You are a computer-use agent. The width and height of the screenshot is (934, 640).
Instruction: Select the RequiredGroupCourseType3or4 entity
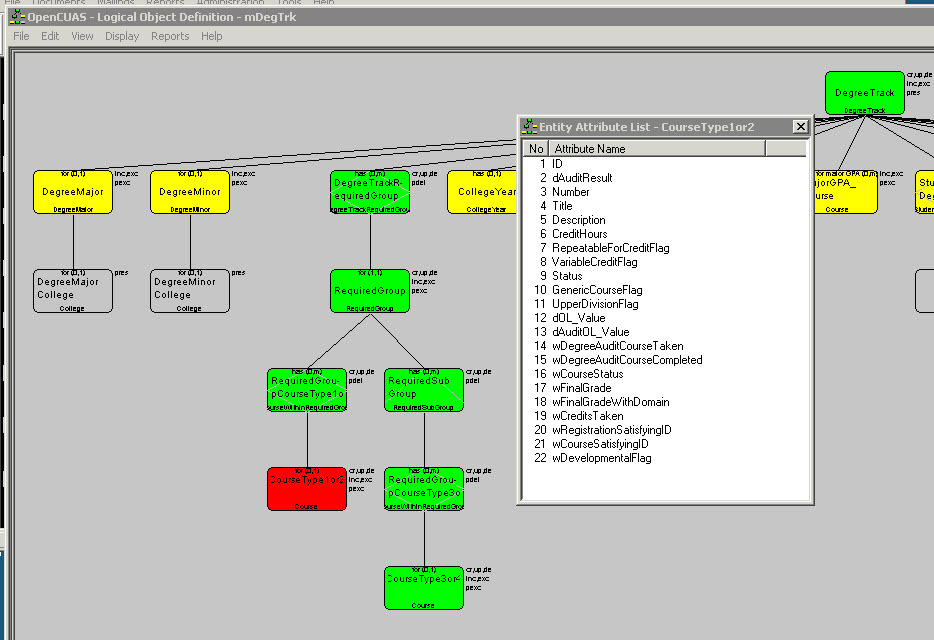424,489
